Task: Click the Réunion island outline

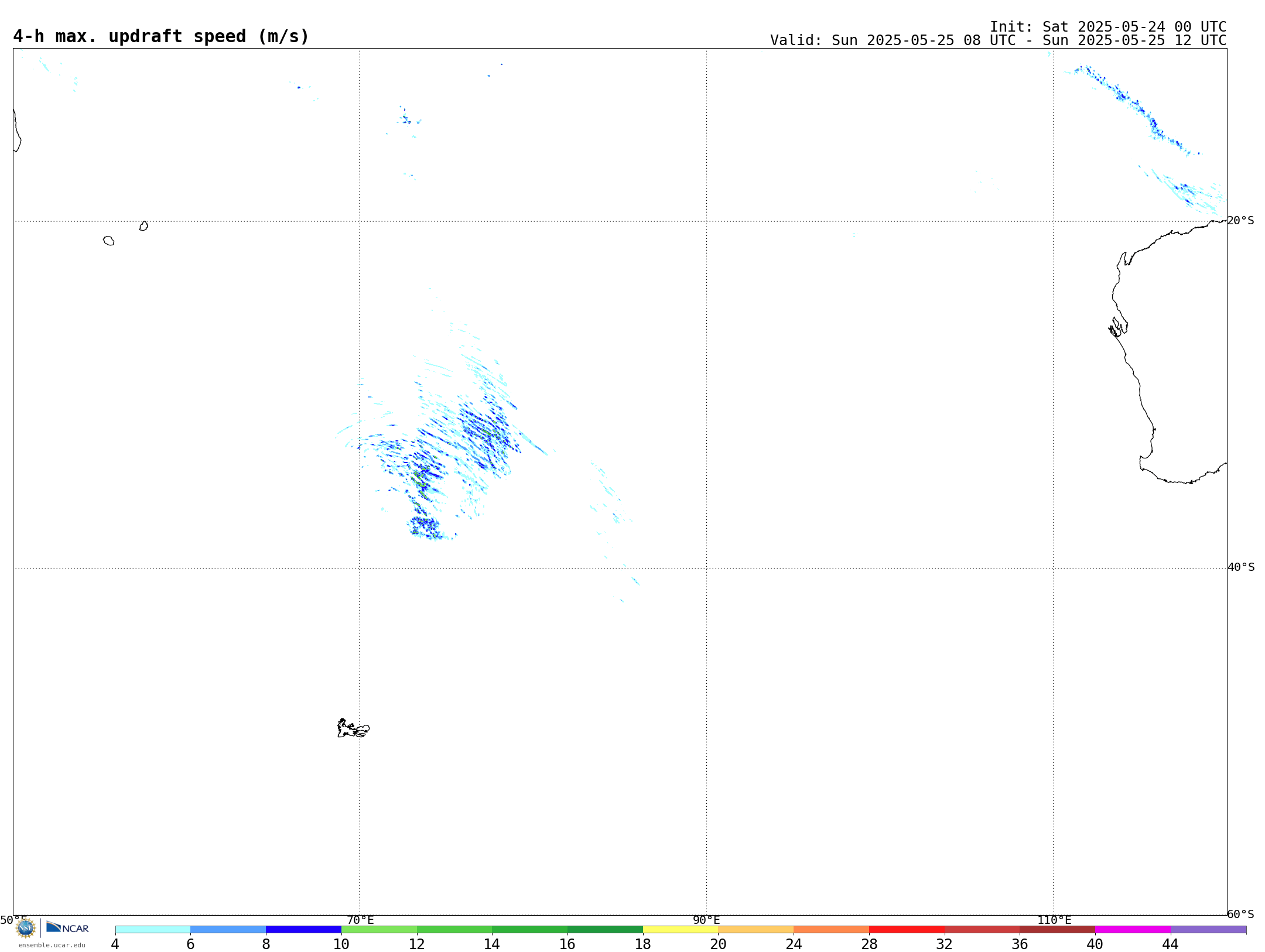Action: [108, 241]
